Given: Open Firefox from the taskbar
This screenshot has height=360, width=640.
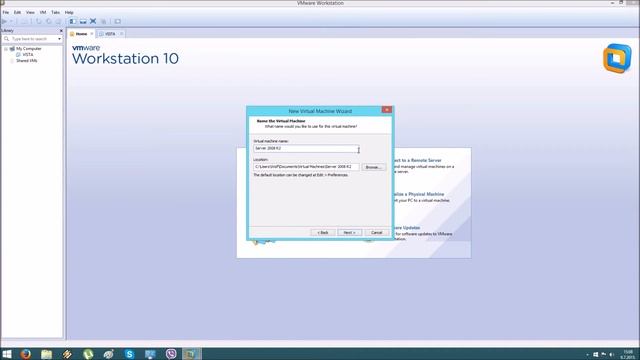Looking at the screenshot, I should pyautogui.click(x=26, y=354).
